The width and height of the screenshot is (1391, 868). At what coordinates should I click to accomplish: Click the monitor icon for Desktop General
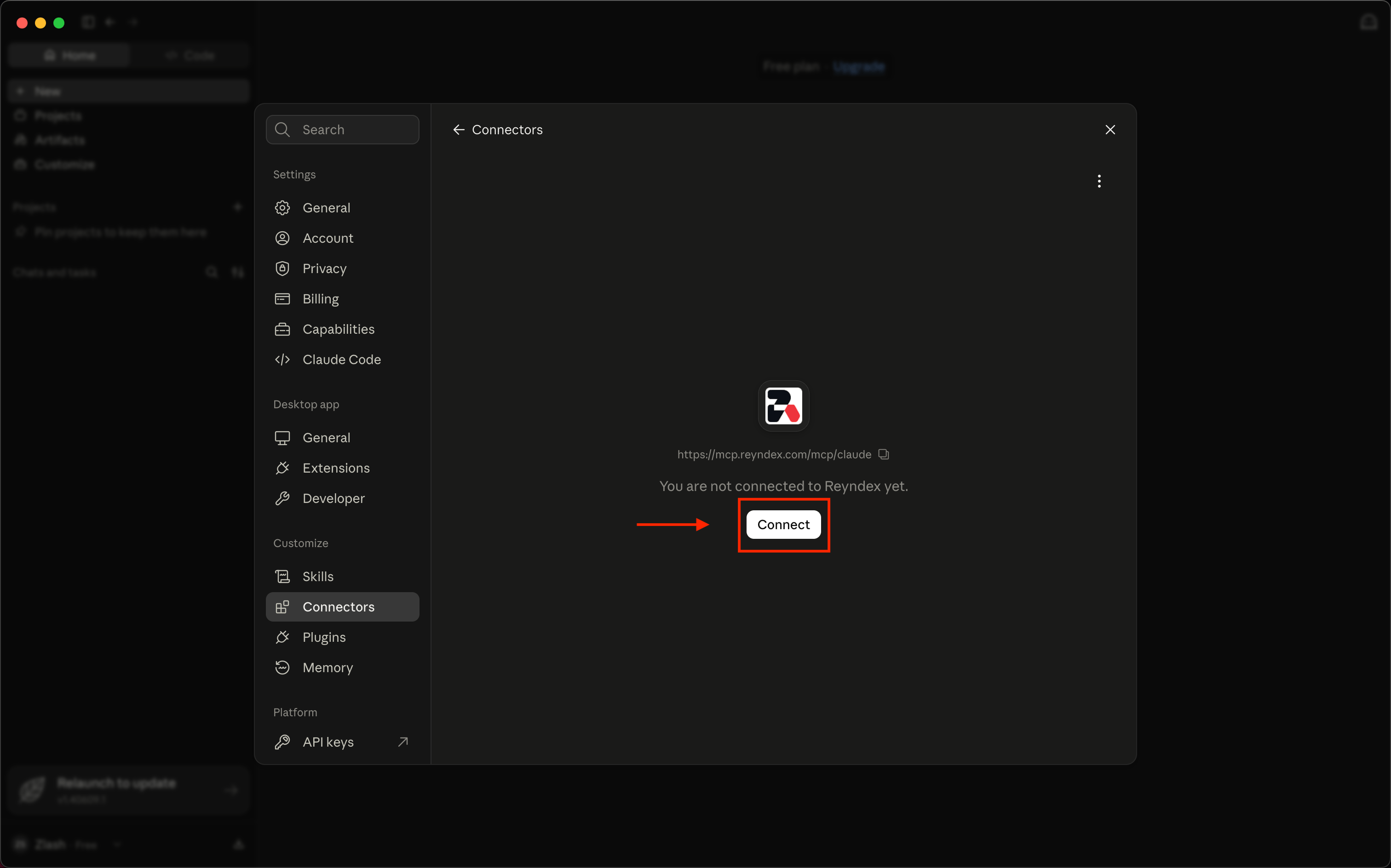click(282, 438)
